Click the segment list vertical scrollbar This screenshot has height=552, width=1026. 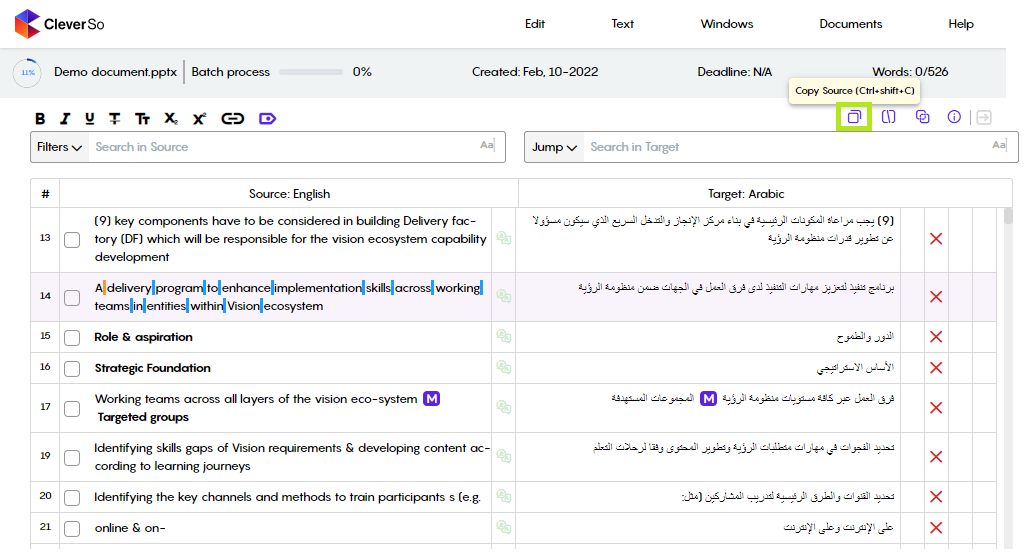click(1008, 216)
